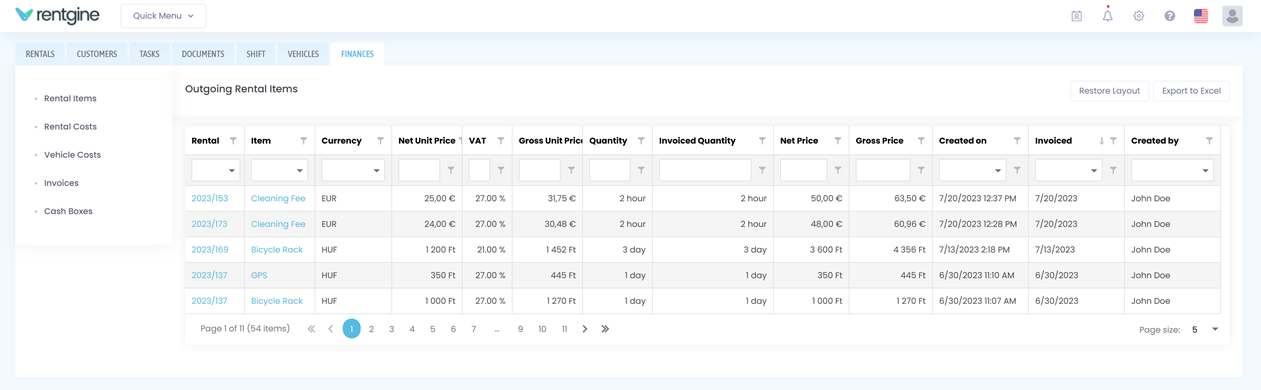
Task: Open the GPS item link
Action: pyautogui.click(x=259, y=275)
